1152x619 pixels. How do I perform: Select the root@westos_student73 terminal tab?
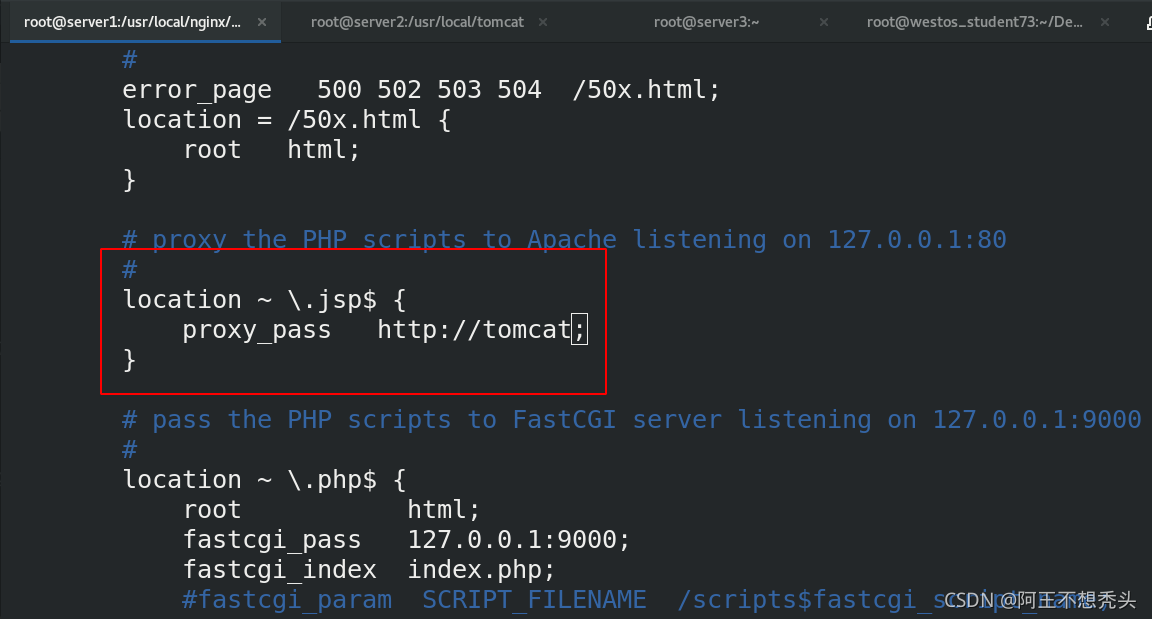(974, 22)
